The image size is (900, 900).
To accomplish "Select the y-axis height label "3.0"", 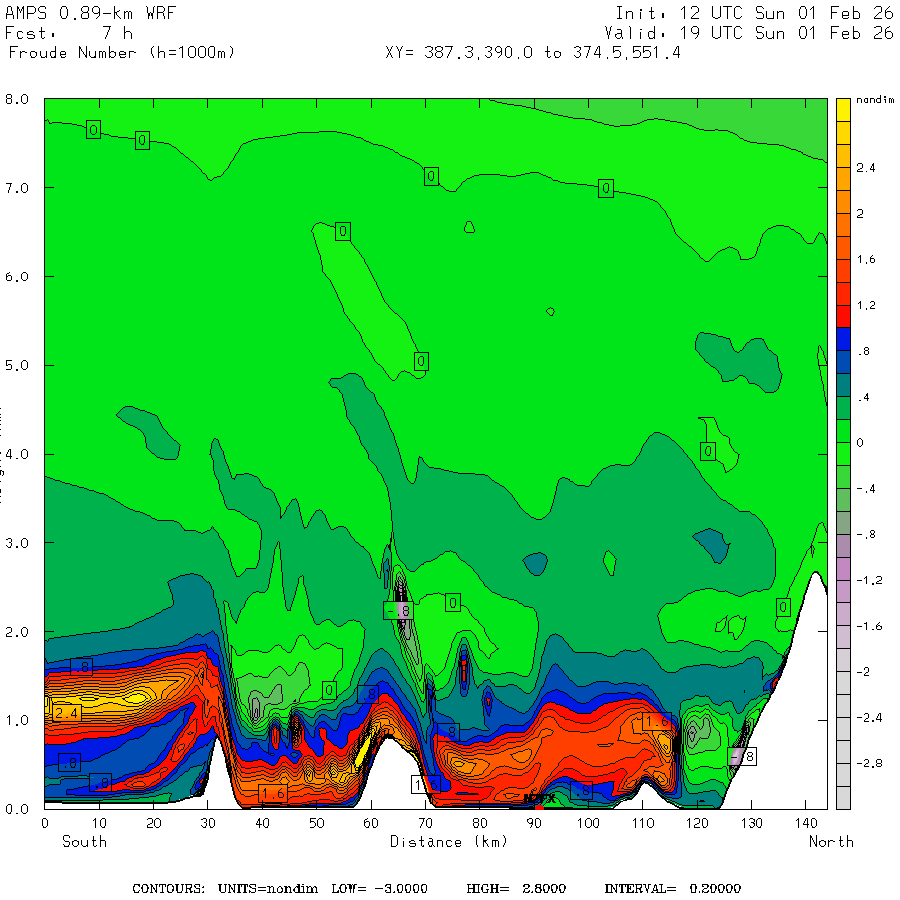I will click(x=17, y=543).
